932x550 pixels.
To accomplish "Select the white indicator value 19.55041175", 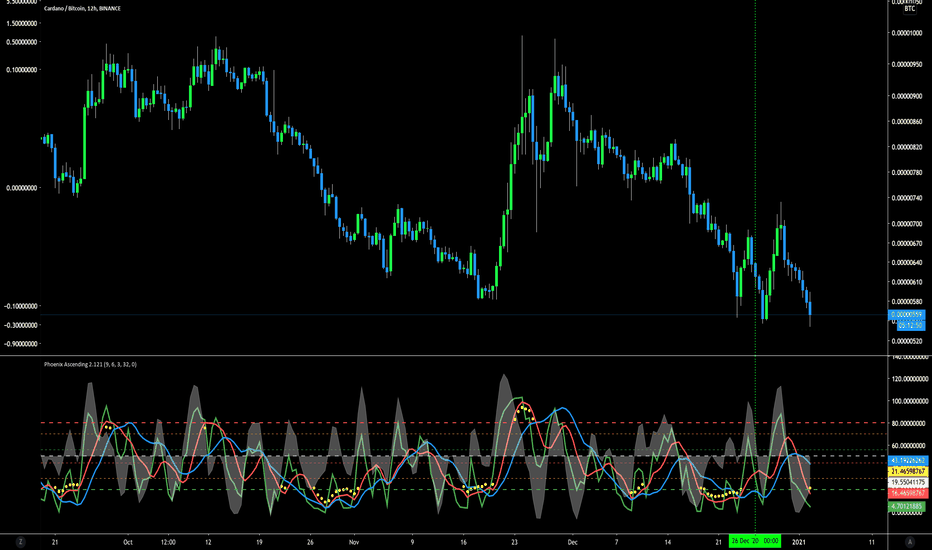I will click(908, 482).
